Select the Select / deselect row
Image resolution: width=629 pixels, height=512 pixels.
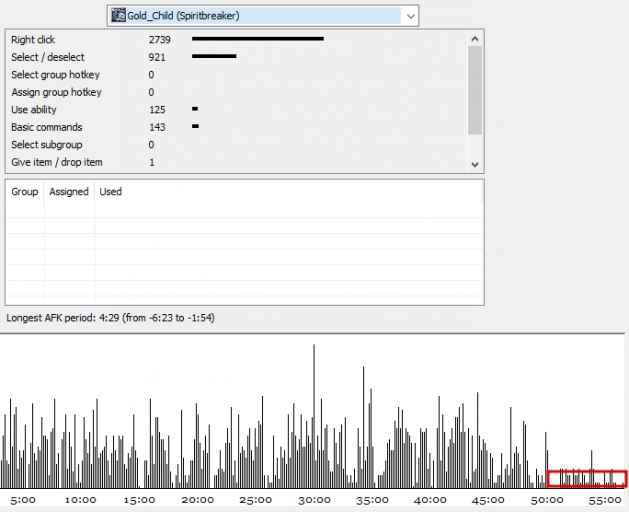pyautogui.click(x=236, y=57)
